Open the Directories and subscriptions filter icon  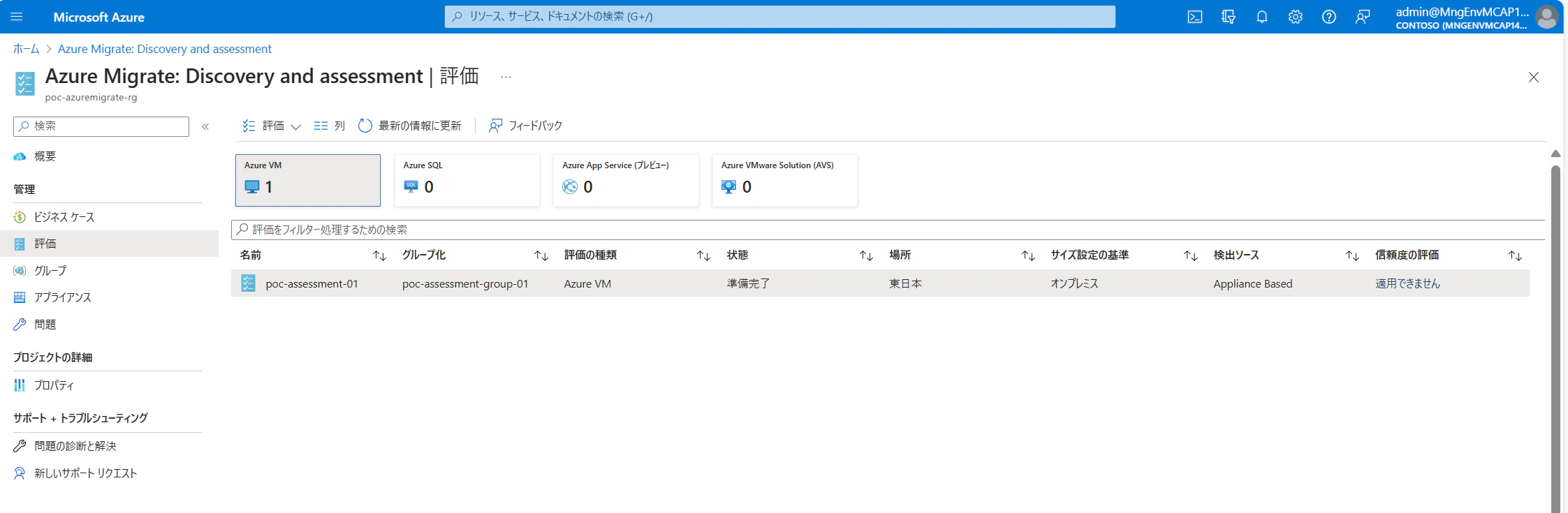pos(1229,17)
